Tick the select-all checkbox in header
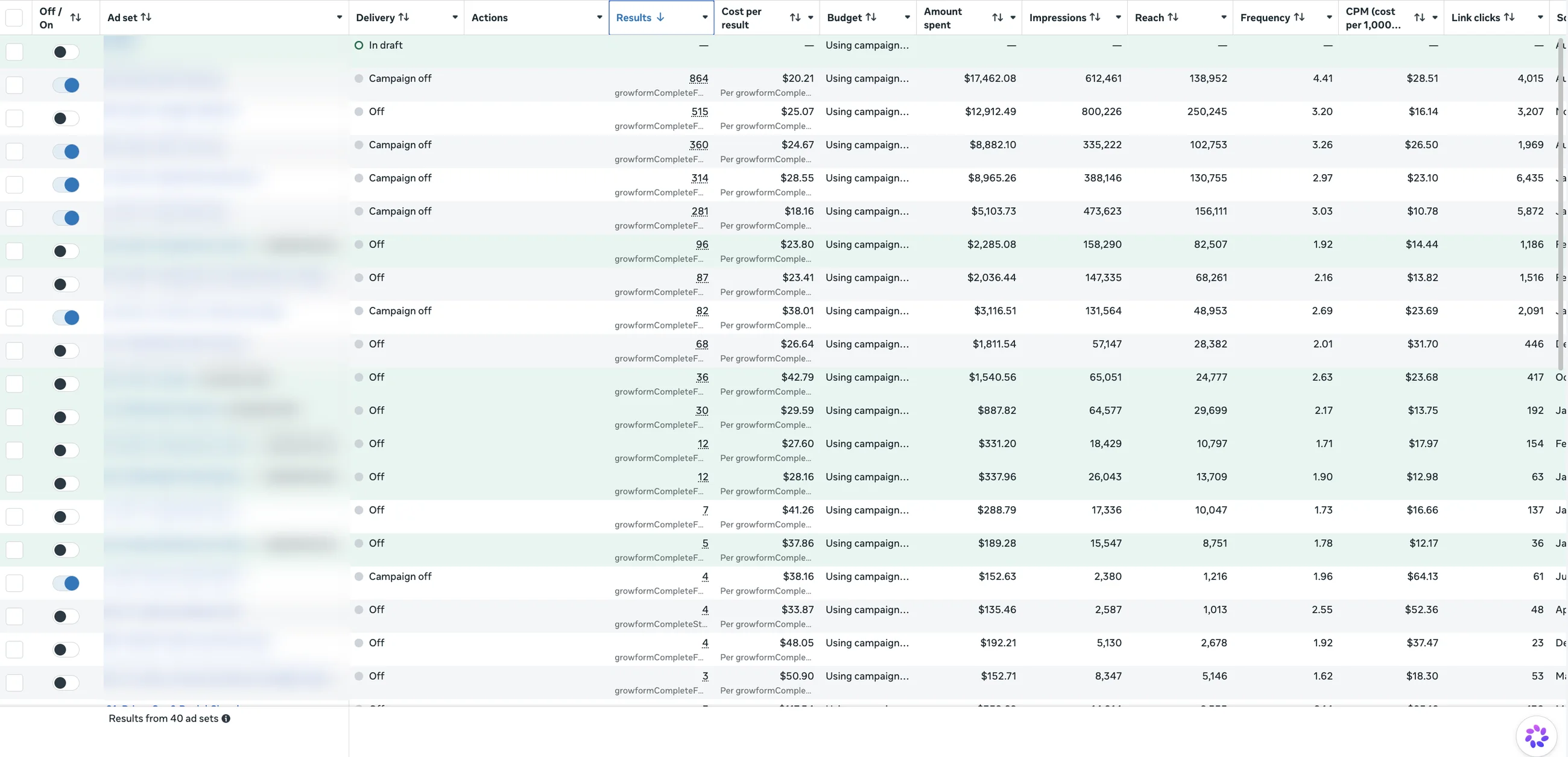Screen dimensions: 1568x757 coord(14,17)
